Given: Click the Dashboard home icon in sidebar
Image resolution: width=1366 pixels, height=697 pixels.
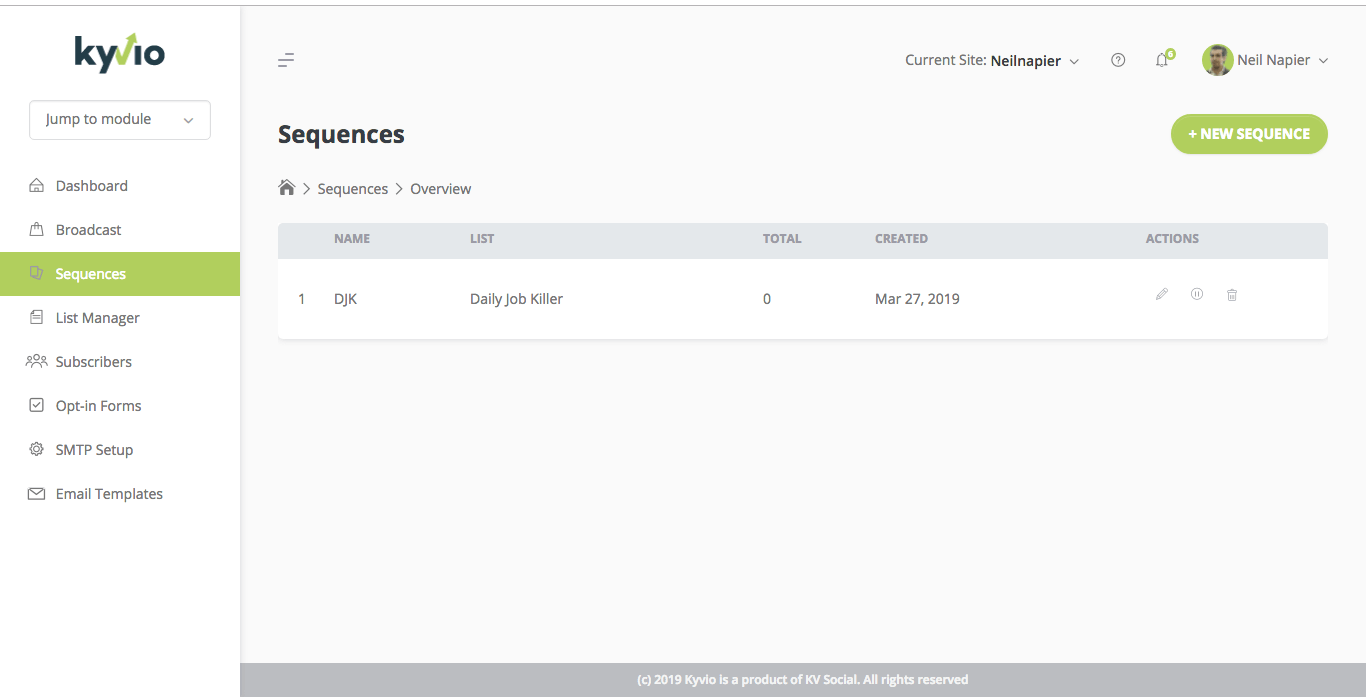Looking at the screenshot, I should [x=37, y=186].
